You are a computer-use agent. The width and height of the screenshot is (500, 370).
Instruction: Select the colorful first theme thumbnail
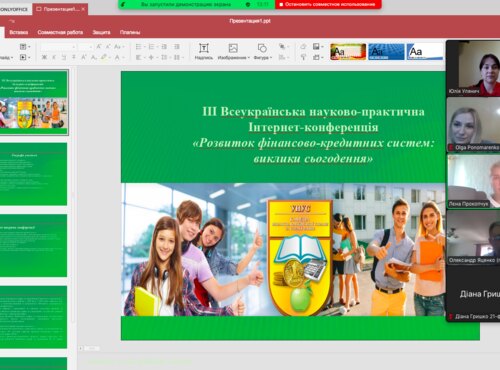pos(348,52)
